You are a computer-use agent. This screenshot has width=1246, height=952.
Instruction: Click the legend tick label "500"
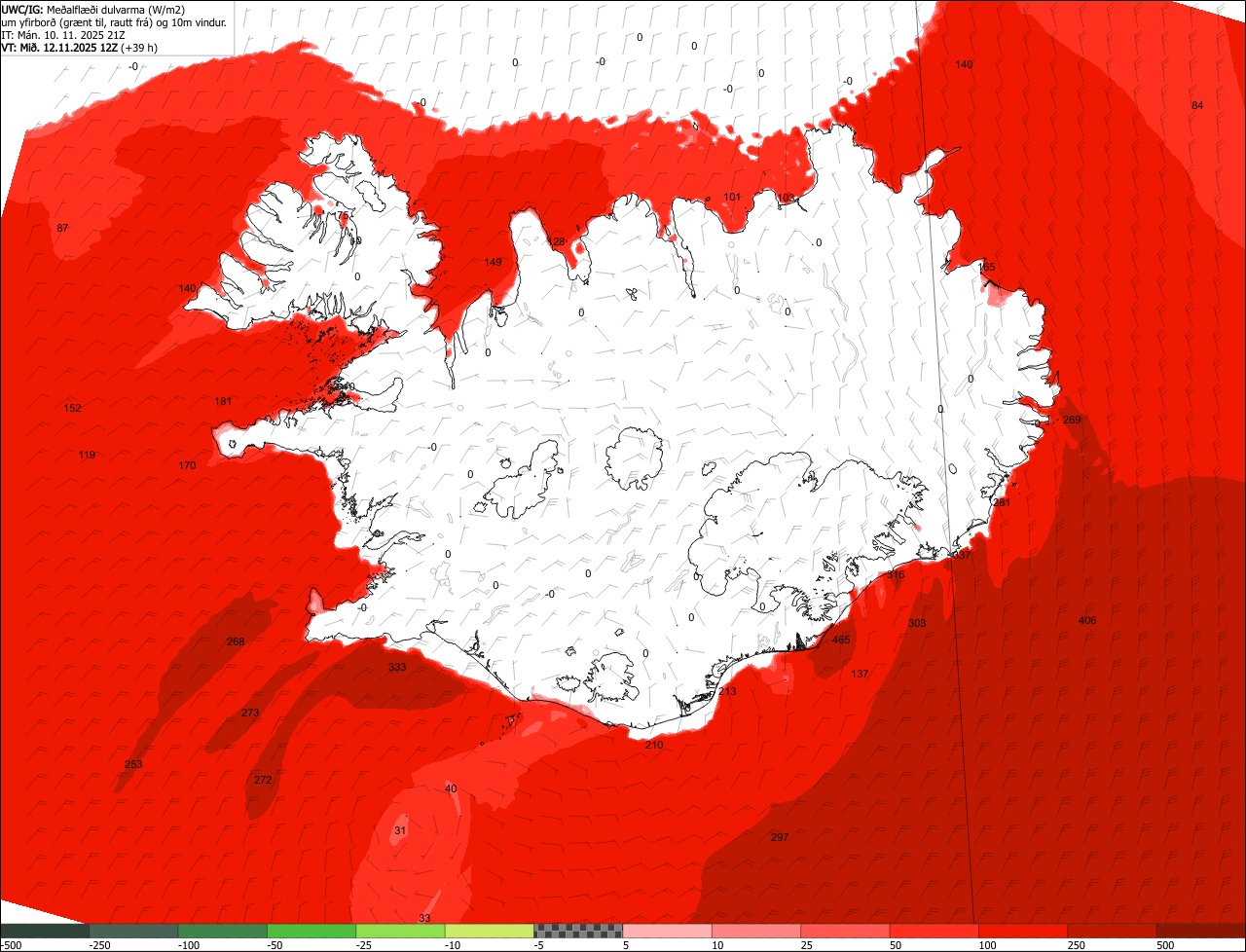point(1166,945)
